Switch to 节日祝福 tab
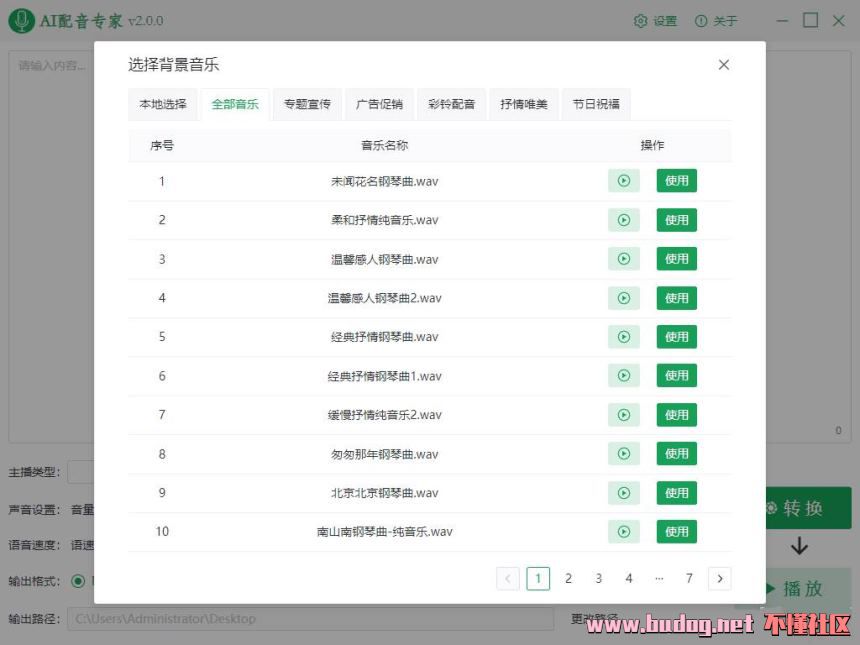 pos(596,104)
